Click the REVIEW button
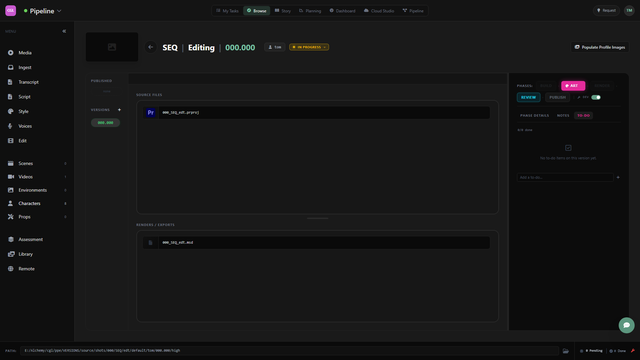 pos(529,98)
